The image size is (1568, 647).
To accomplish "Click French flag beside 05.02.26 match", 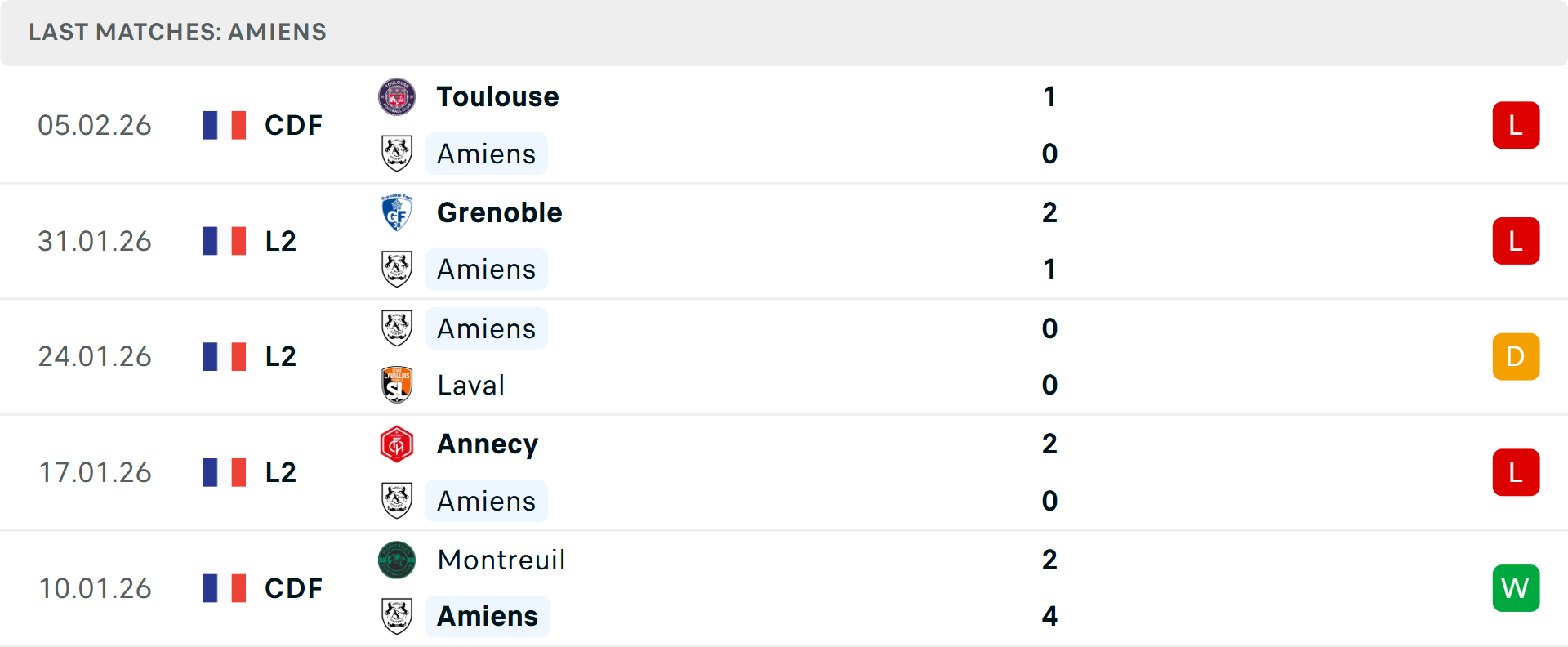I will pos(225,125).
